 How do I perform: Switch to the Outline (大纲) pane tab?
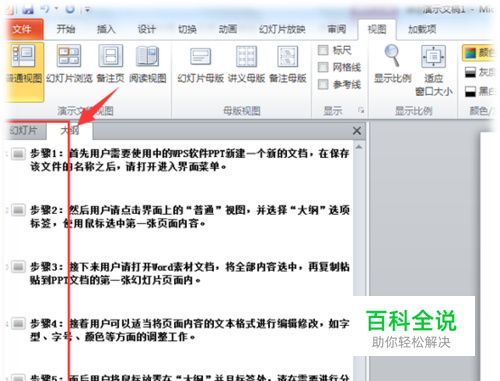(x=70, y=130)
